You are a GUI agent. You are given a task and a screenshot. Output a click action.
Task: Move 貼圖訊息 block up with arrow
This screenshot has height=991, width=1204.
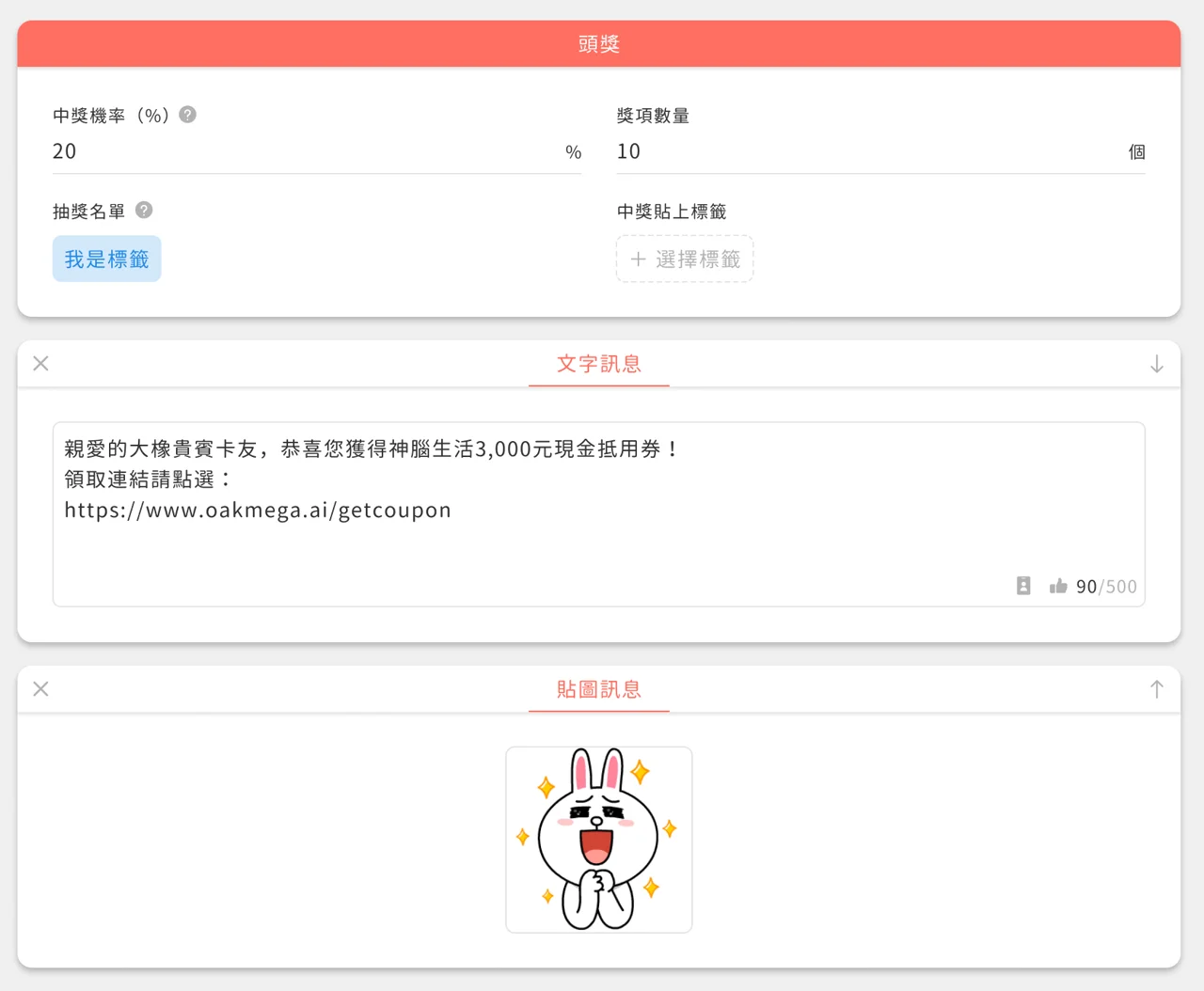click(1157, 689)
